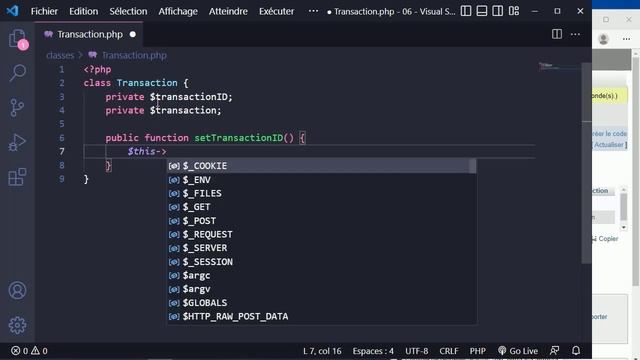Image resolution: width=640 pixels, height=360 pixels.
Task: Select $_SERVER suggestion
Action: tap(321, 248)
